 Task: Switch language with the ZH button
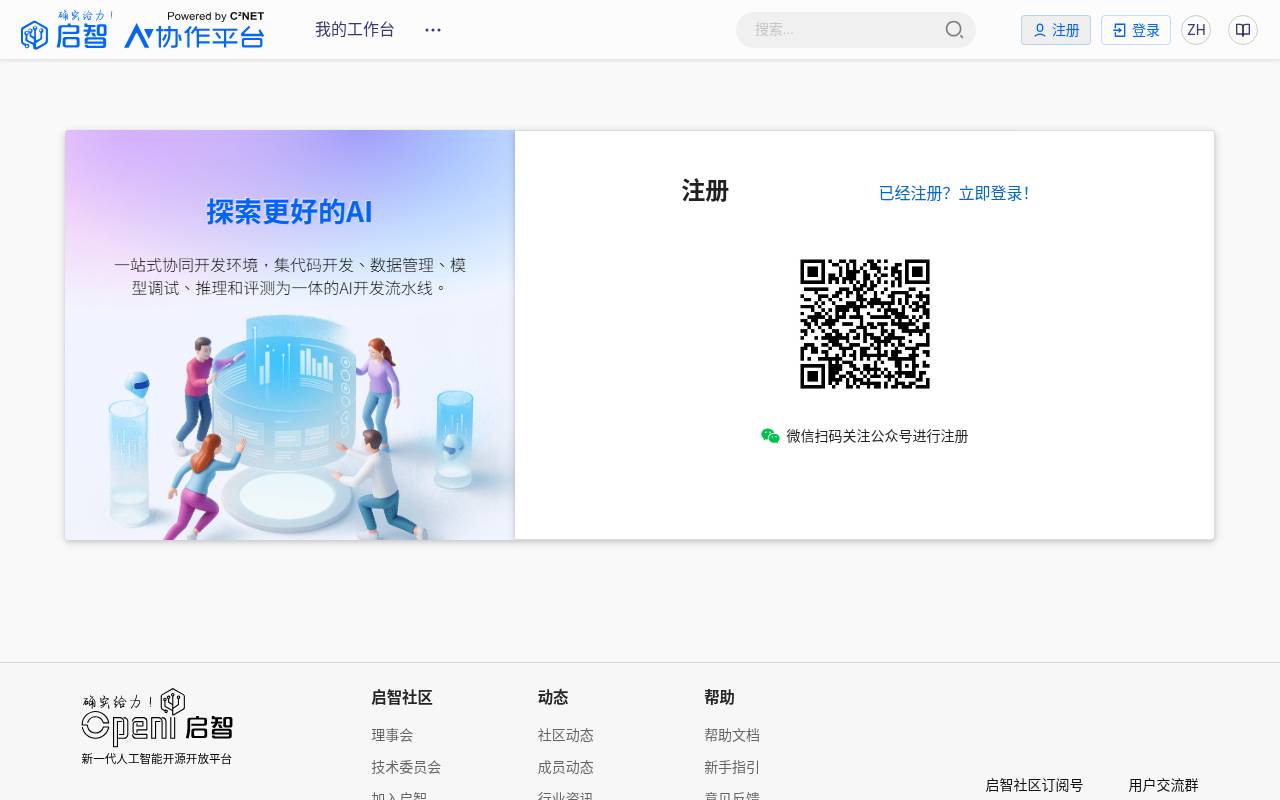point(1196,30)
